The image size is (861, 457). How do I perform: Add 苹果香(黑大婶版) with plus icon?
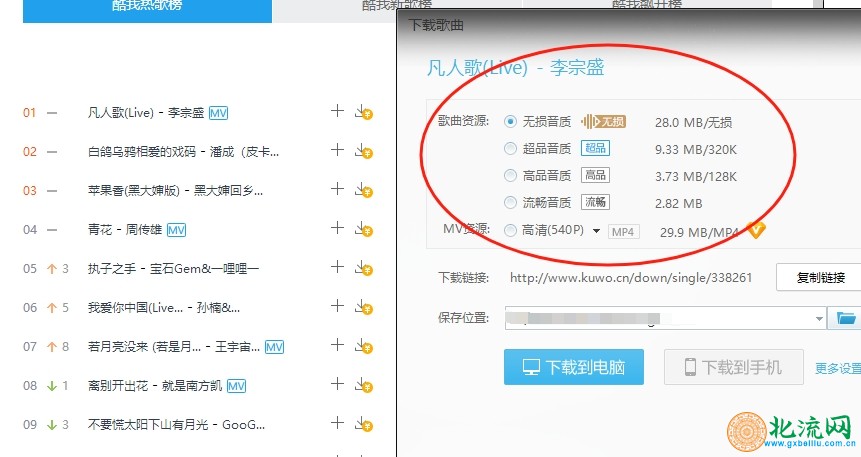tap(337, 190)
